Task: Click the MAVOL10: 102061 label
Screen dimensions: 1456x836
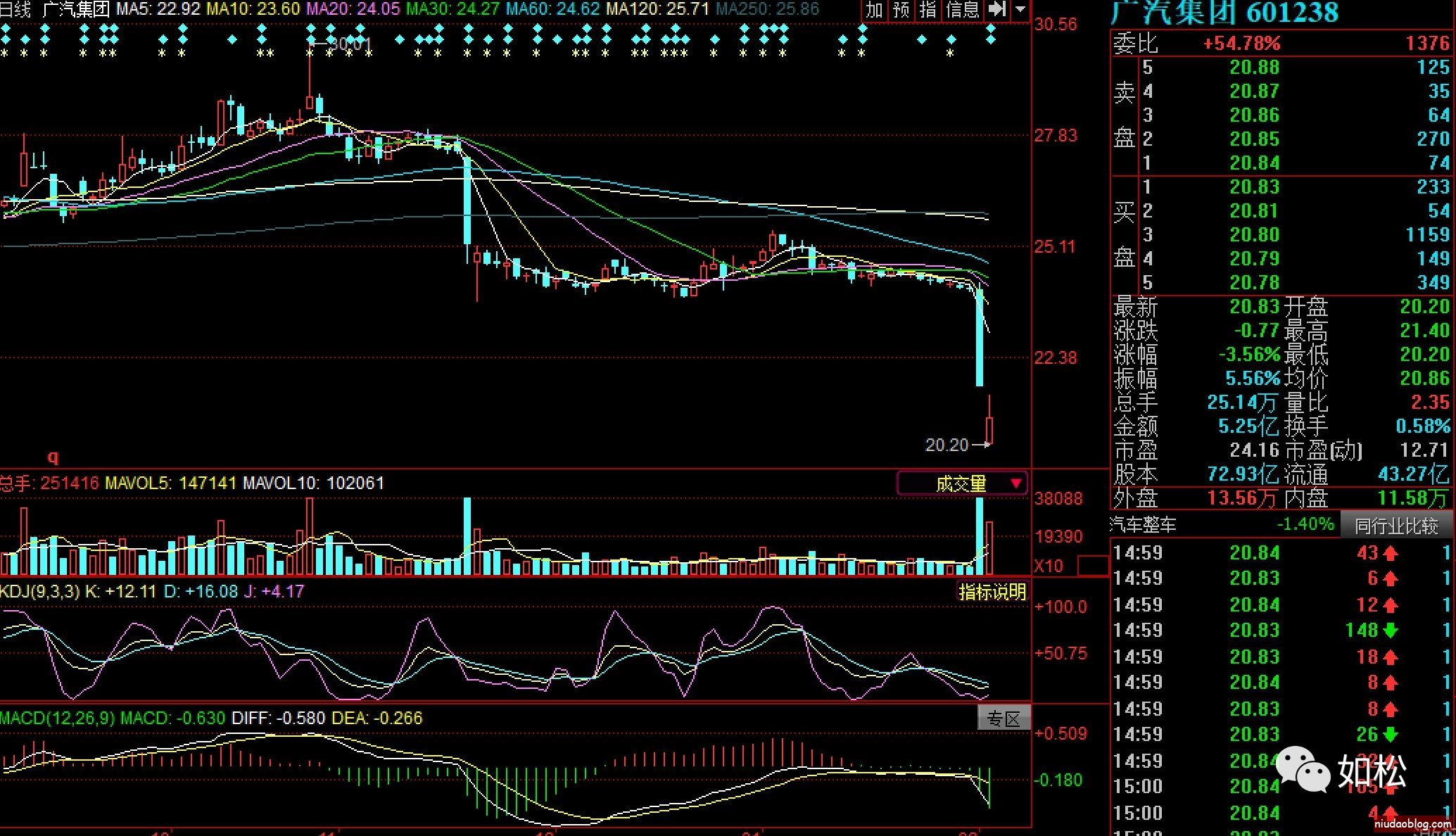Action: (x=313, y=483)
